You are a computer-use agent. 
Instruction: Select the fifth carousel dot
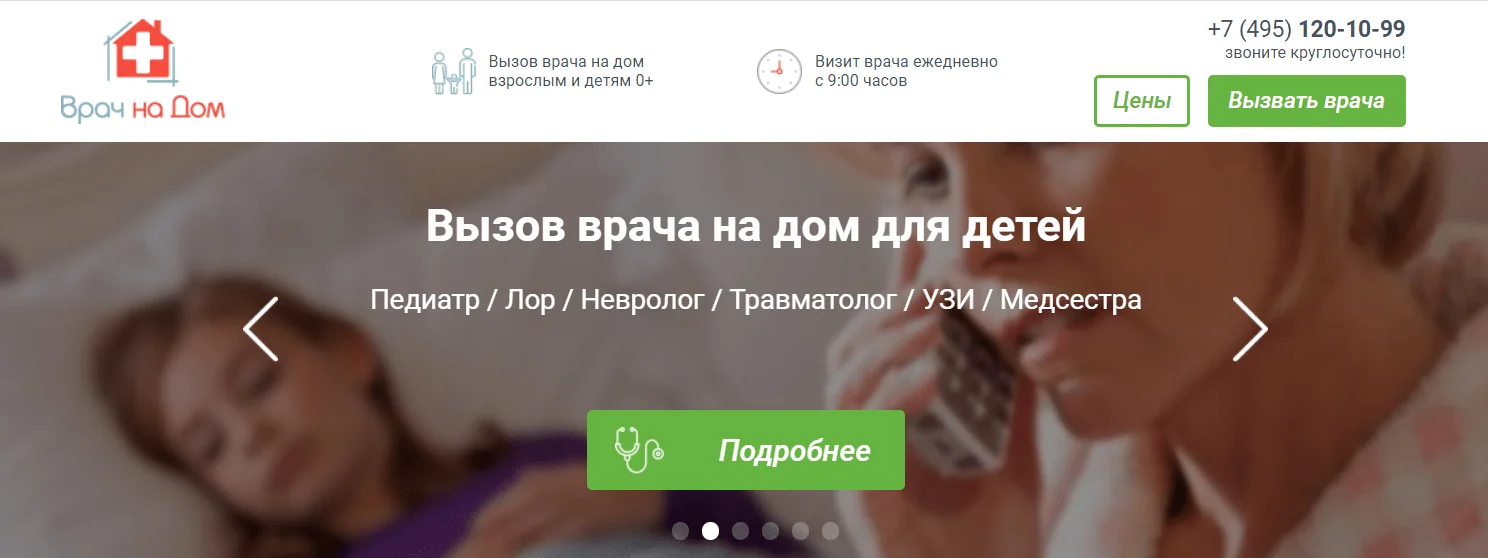point(800,531)
